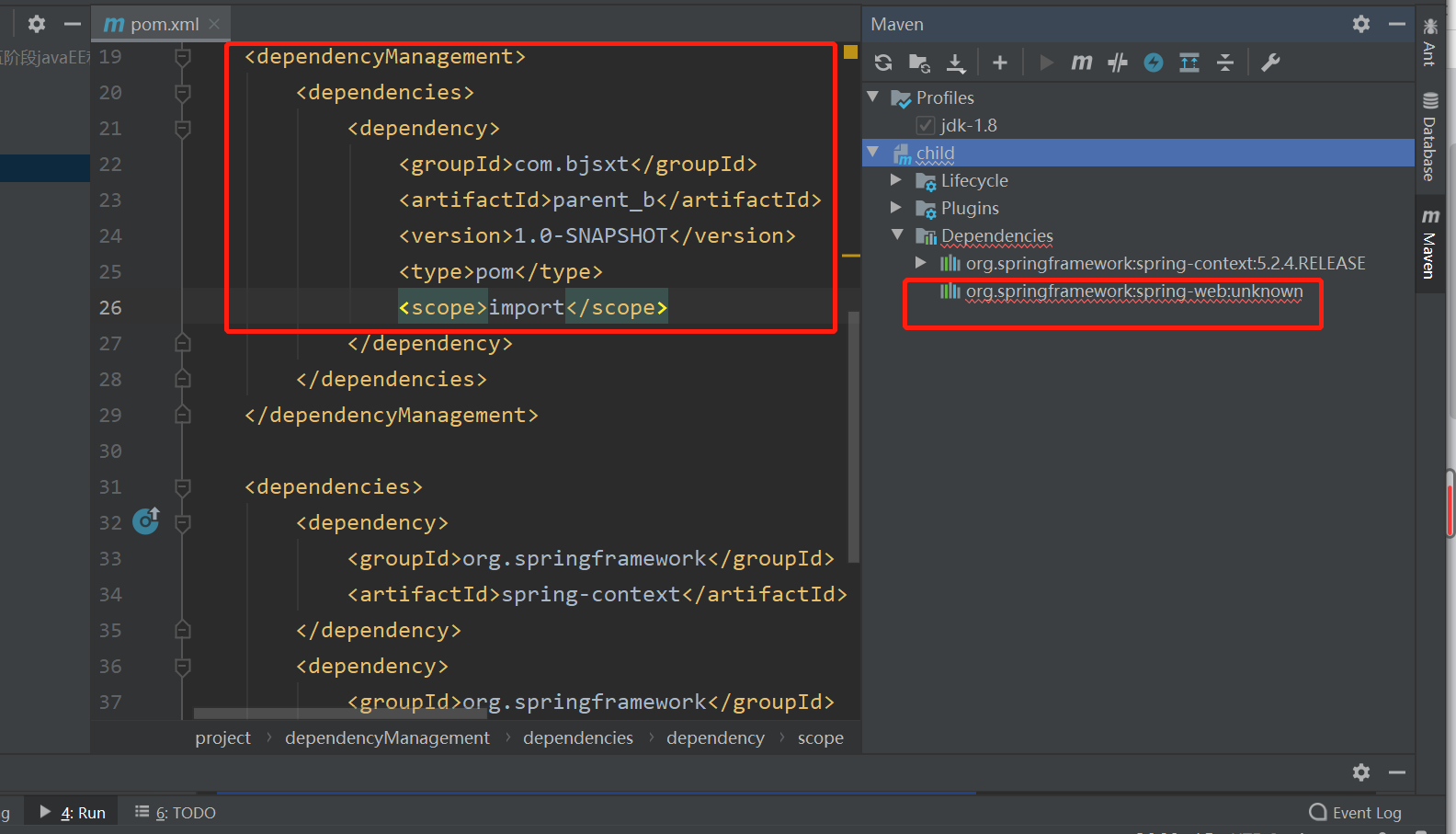Generate sources and update folders icon
This screenshot has width=1456, height=834.
tap(919, 63)
